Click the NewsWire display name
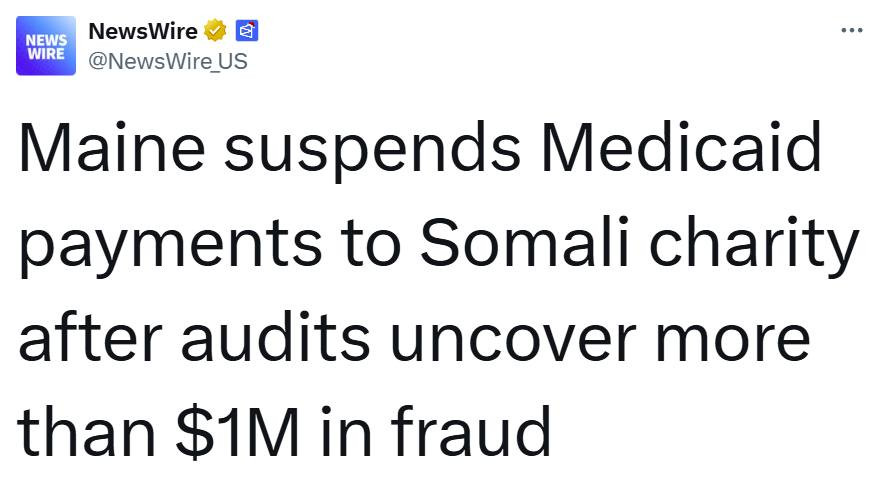 (x=143, y=32)
